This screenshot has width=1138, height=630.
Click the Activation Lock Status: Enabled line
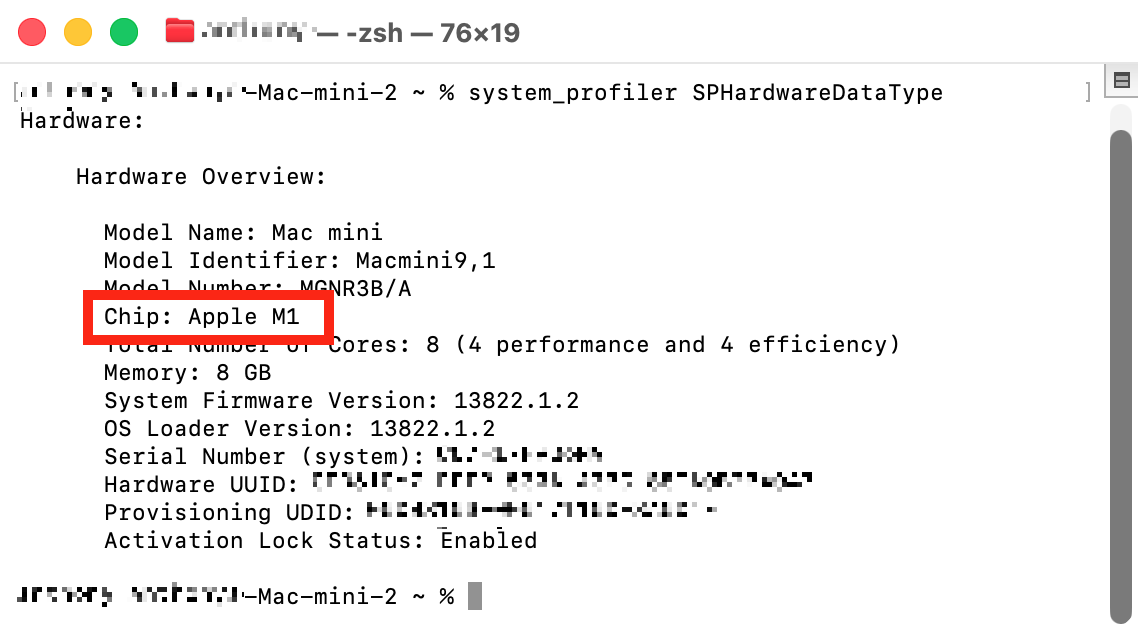[320, 540]
